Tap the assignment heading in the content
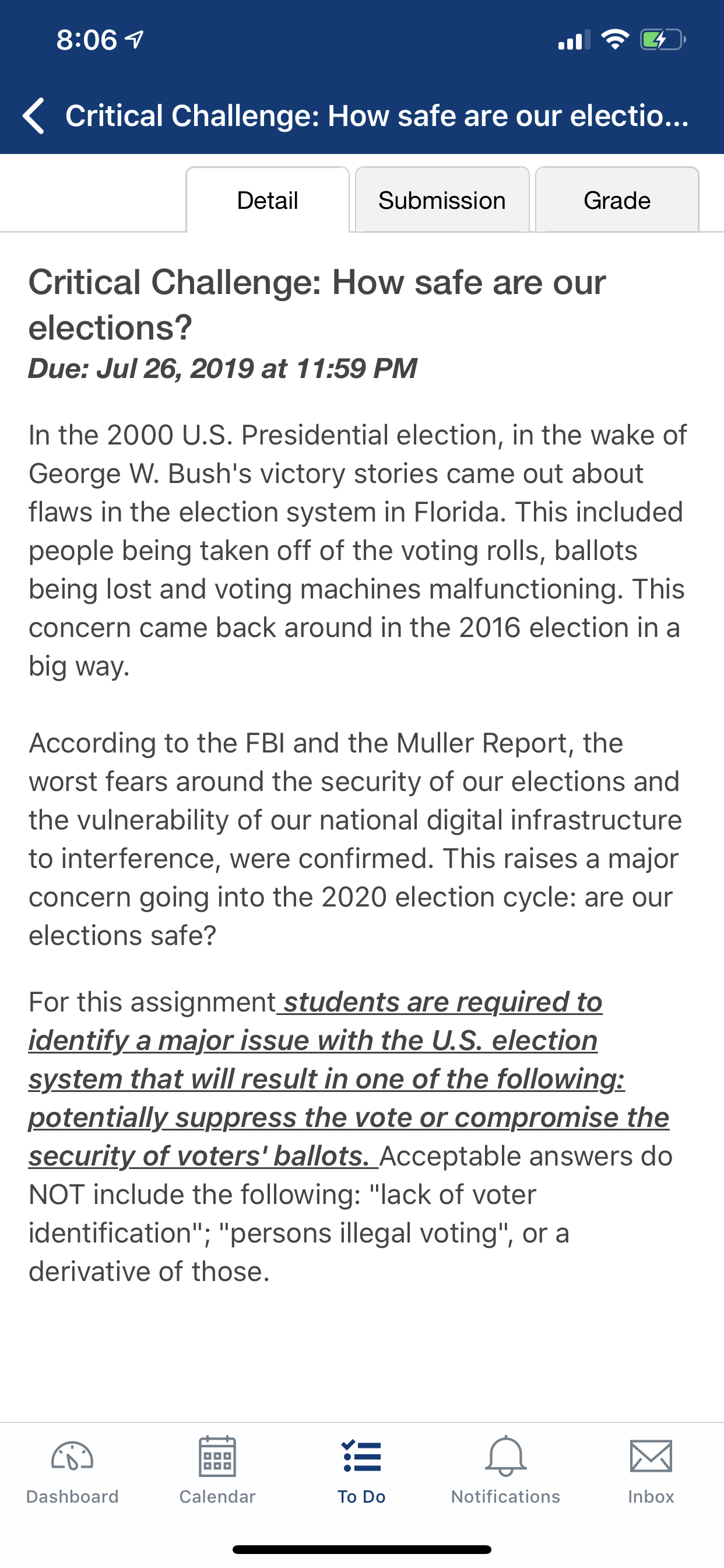 click(317, 304)
